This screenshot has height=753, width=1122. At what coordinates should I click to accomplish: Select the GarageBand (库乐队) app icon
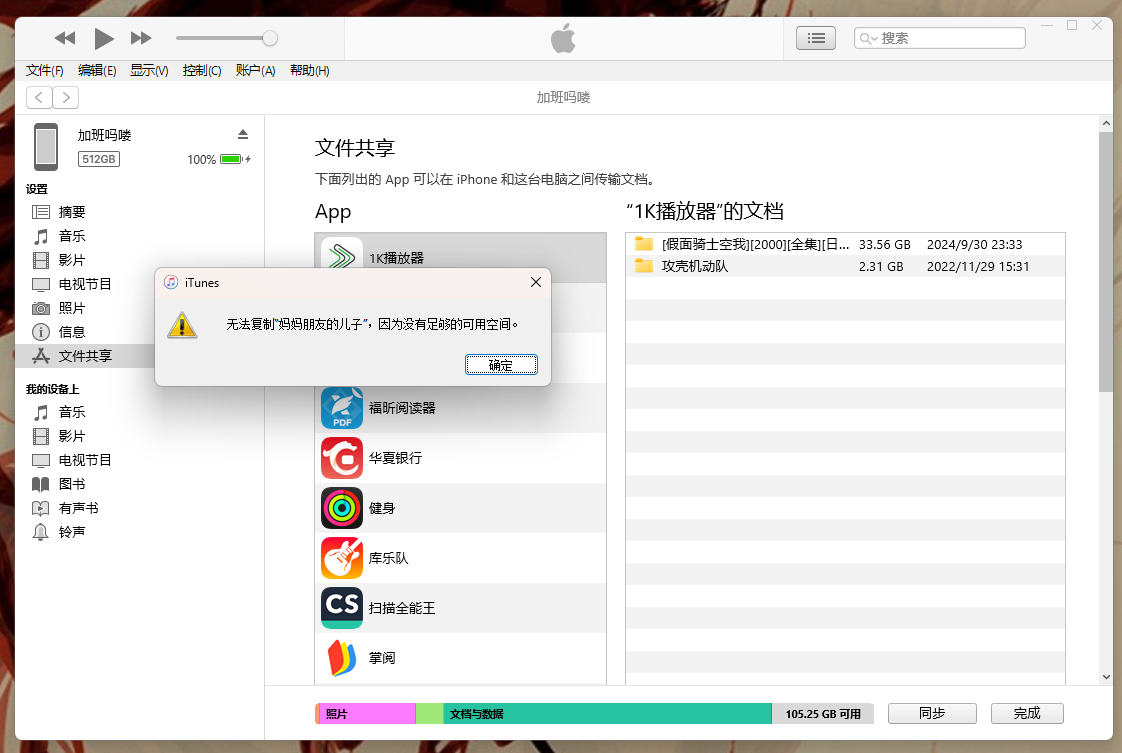[342, 558]
